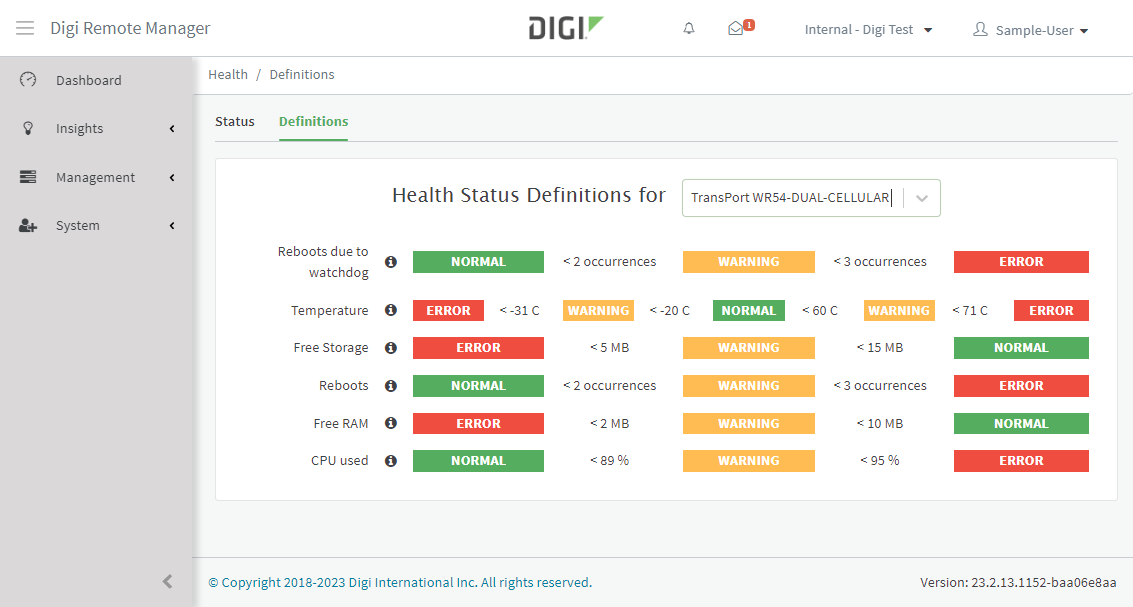Click the NORMAL badge in Temperature row

click(x=749, y=310)
